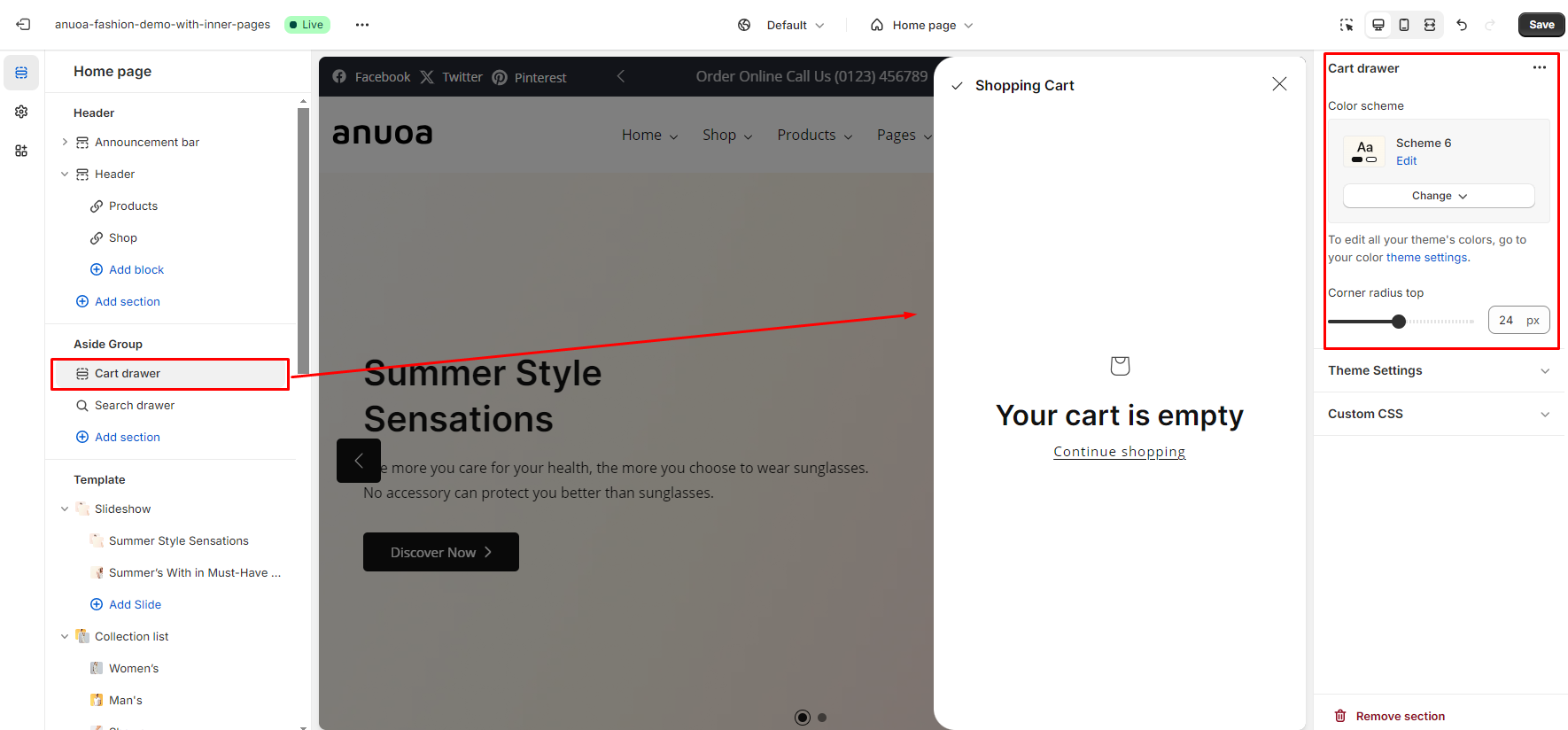Screen dimensions: 1568x730
Task: Switch to mobile preview icon
Action: point(1404,25)
